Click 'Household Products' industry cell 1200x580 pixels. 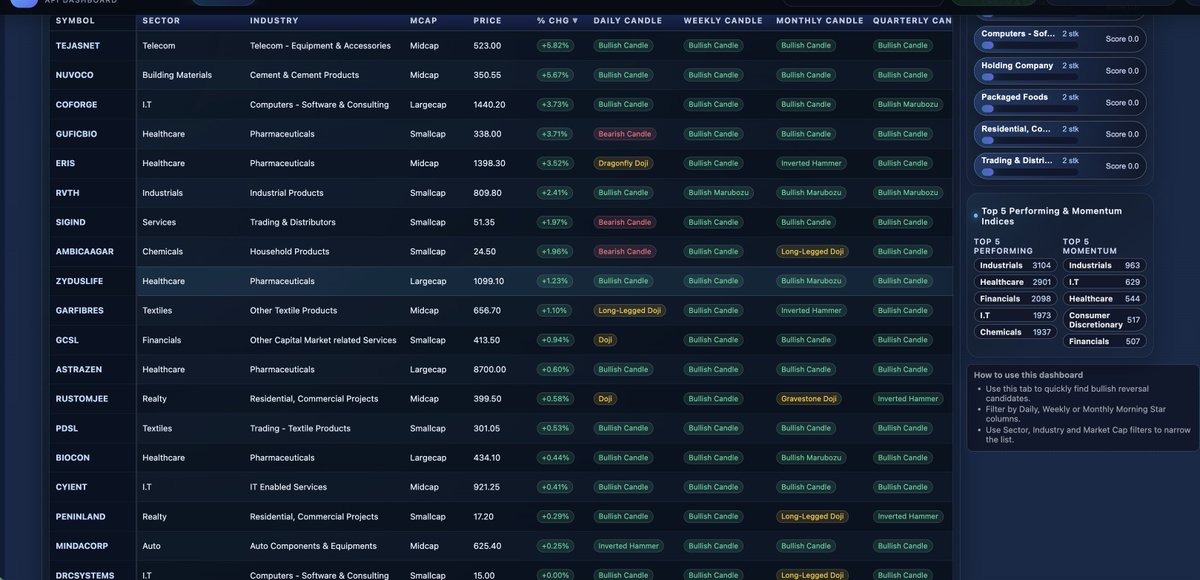[x=290, y=251]
